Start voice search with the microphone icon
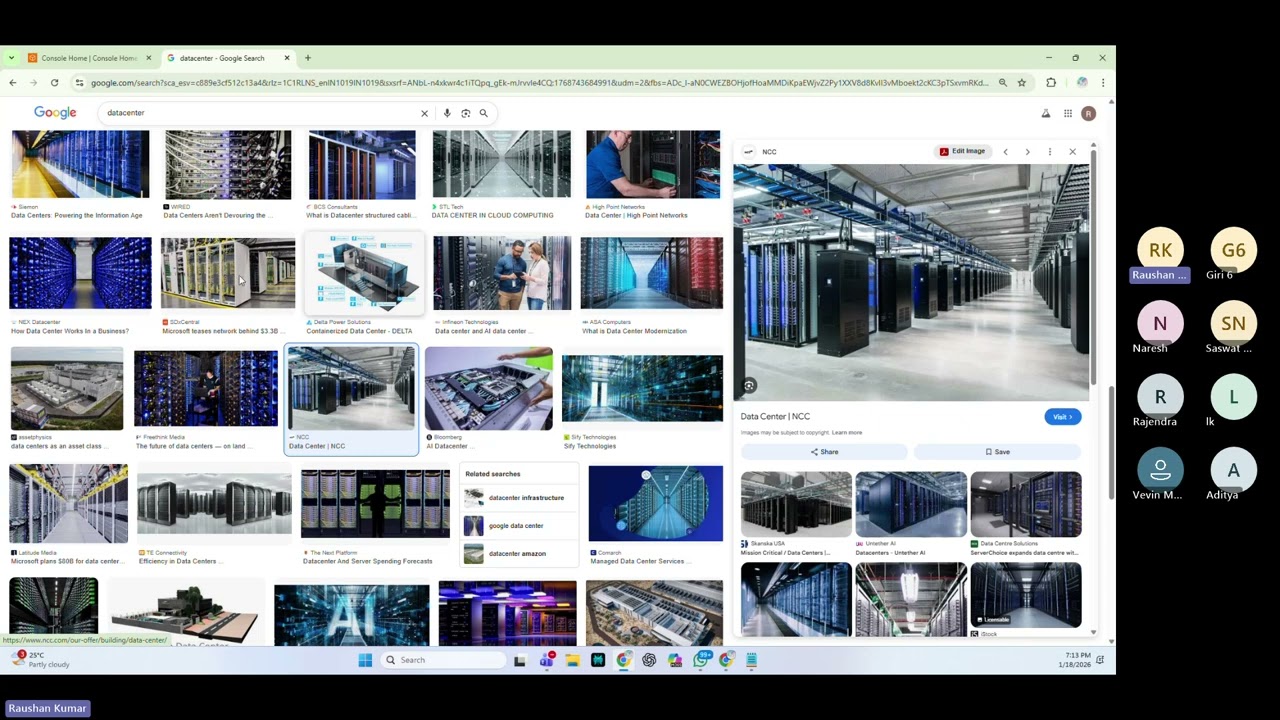This screenshot has height=720, width=1280. tap(447, 113)
